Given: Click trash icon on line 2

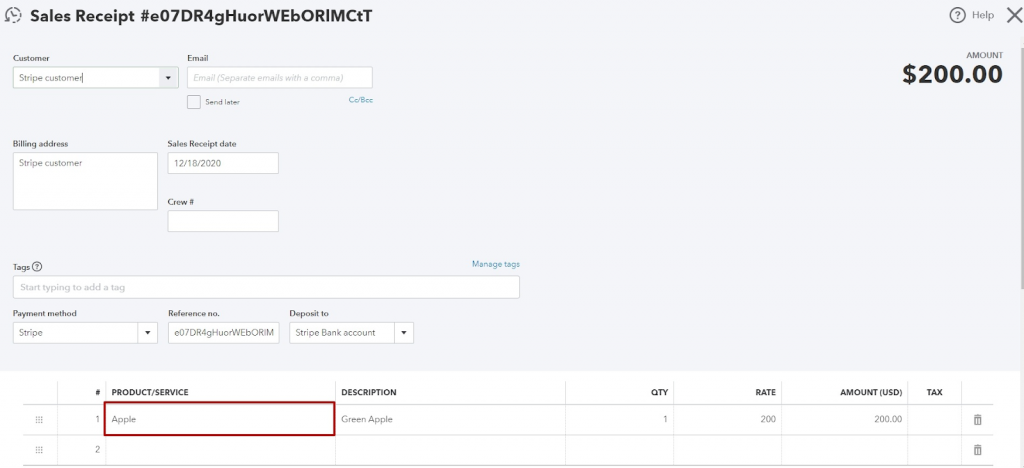Looking at the screenshot, I should 977,450.
